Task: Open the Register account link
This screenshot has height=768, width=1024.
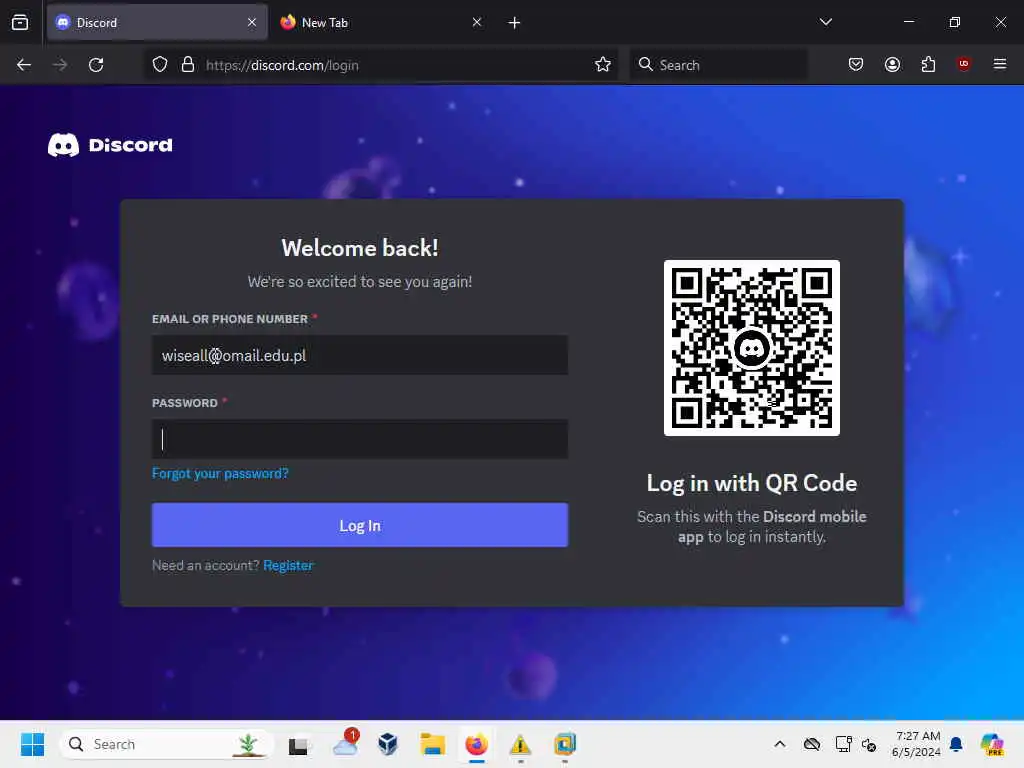Action: [x=288, y=566]
